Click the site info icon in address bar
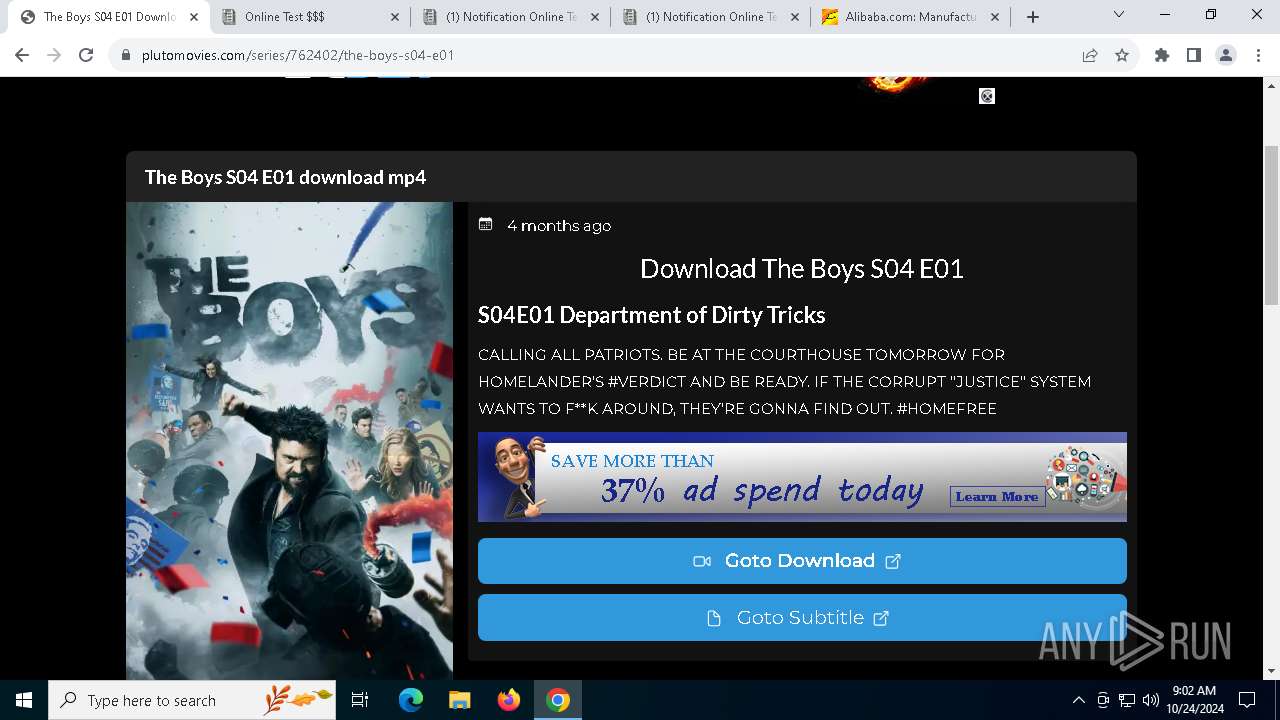 tap(126, 55)
